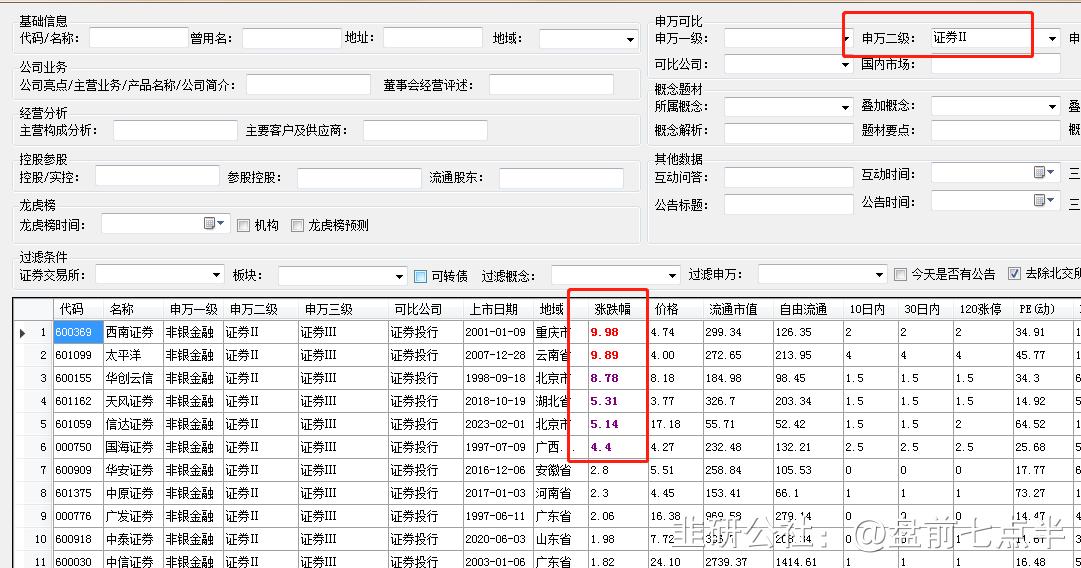This screenshot has width=1081, height=568.
Task: Select stock code 601162 cell
Action: point(78,401)
